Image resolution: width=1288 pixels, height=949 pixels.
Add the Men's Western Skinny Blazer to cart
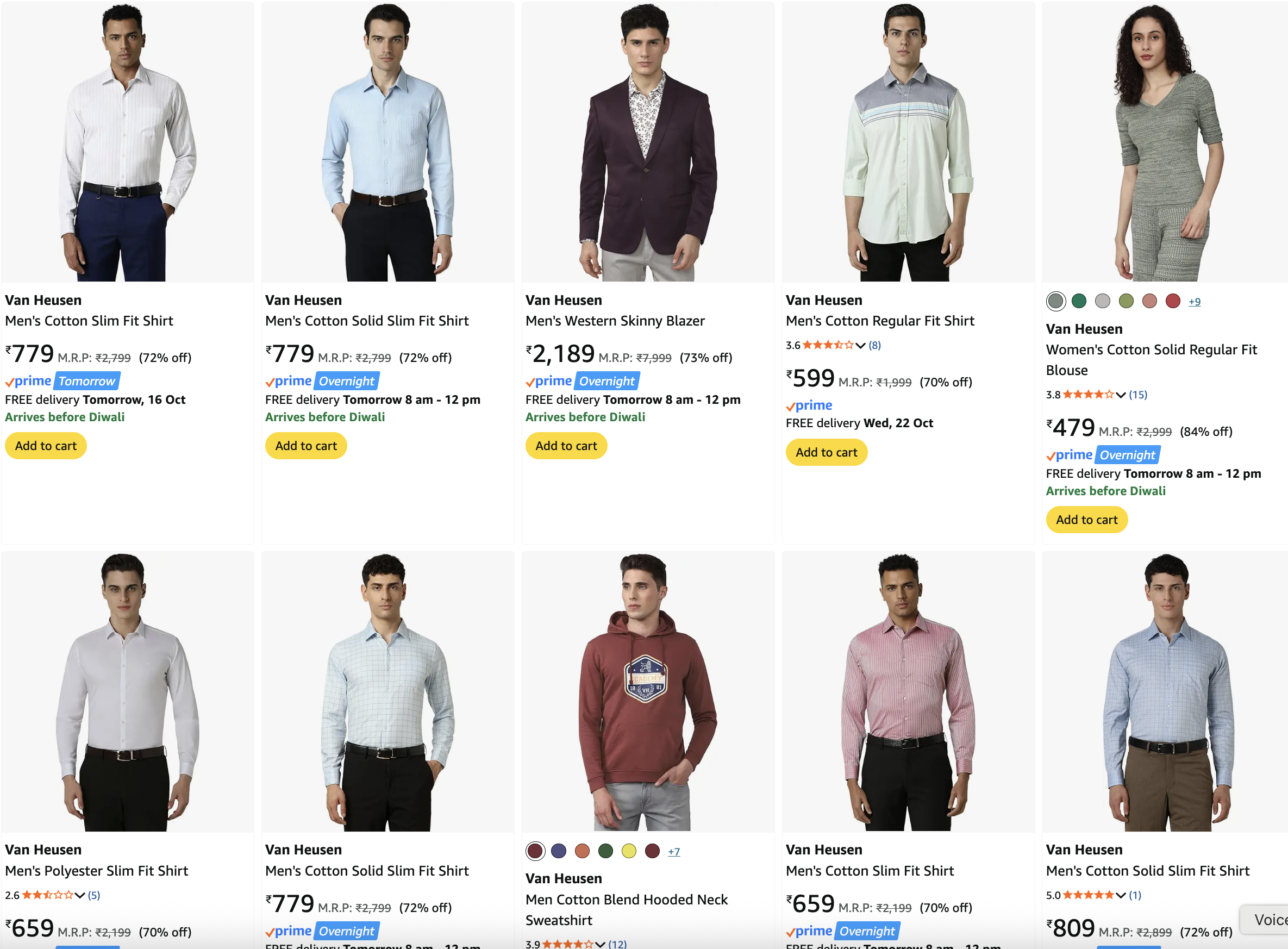[566, 446]
